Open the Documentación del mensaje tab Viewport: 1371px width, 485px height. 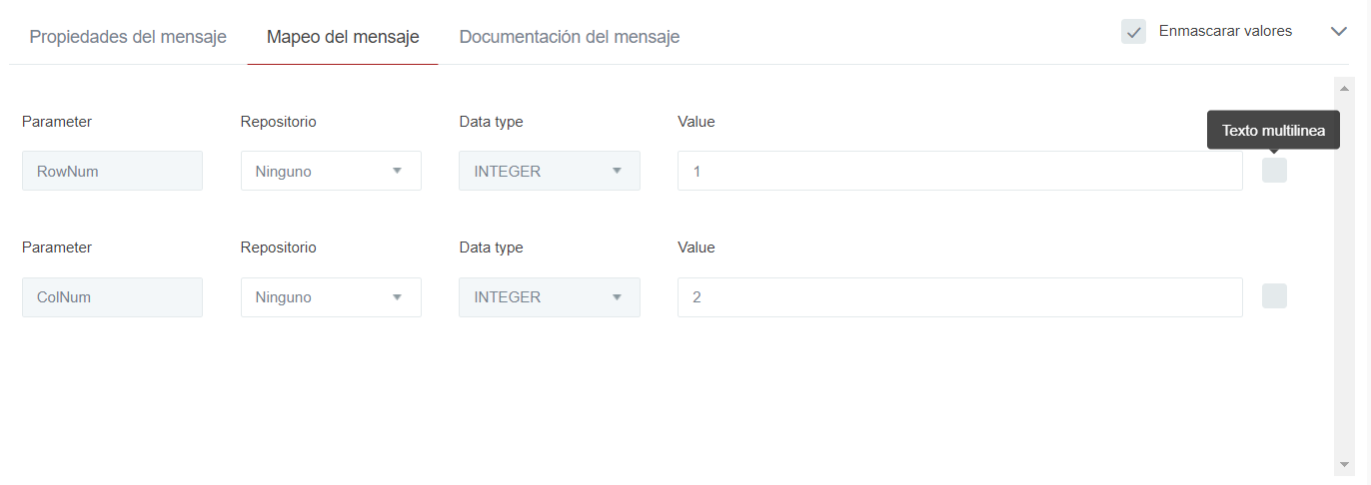tap(569, 37)
